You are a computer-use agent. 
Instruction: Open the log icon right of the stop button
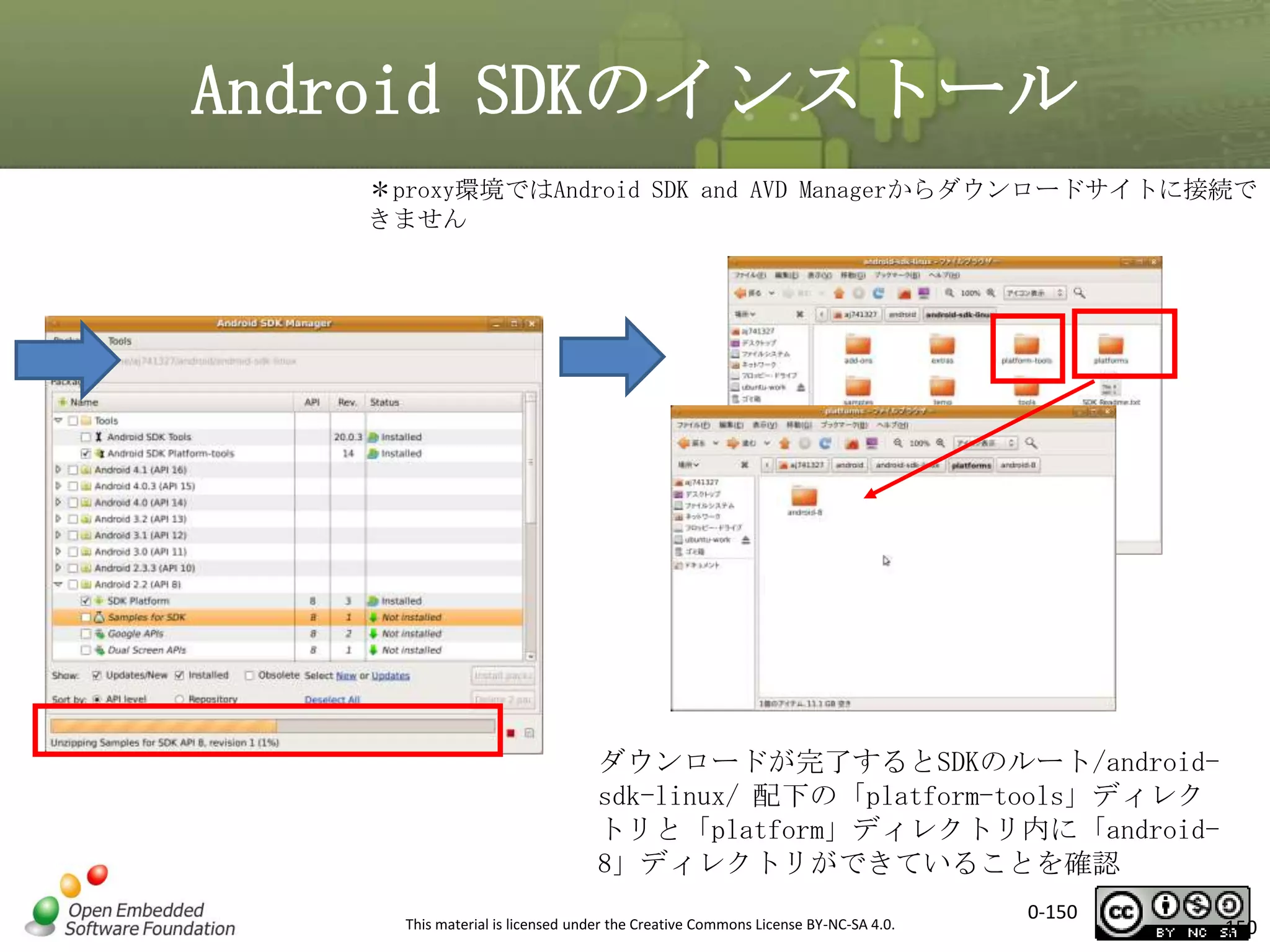pyautogui.click(x=529, y=733)
